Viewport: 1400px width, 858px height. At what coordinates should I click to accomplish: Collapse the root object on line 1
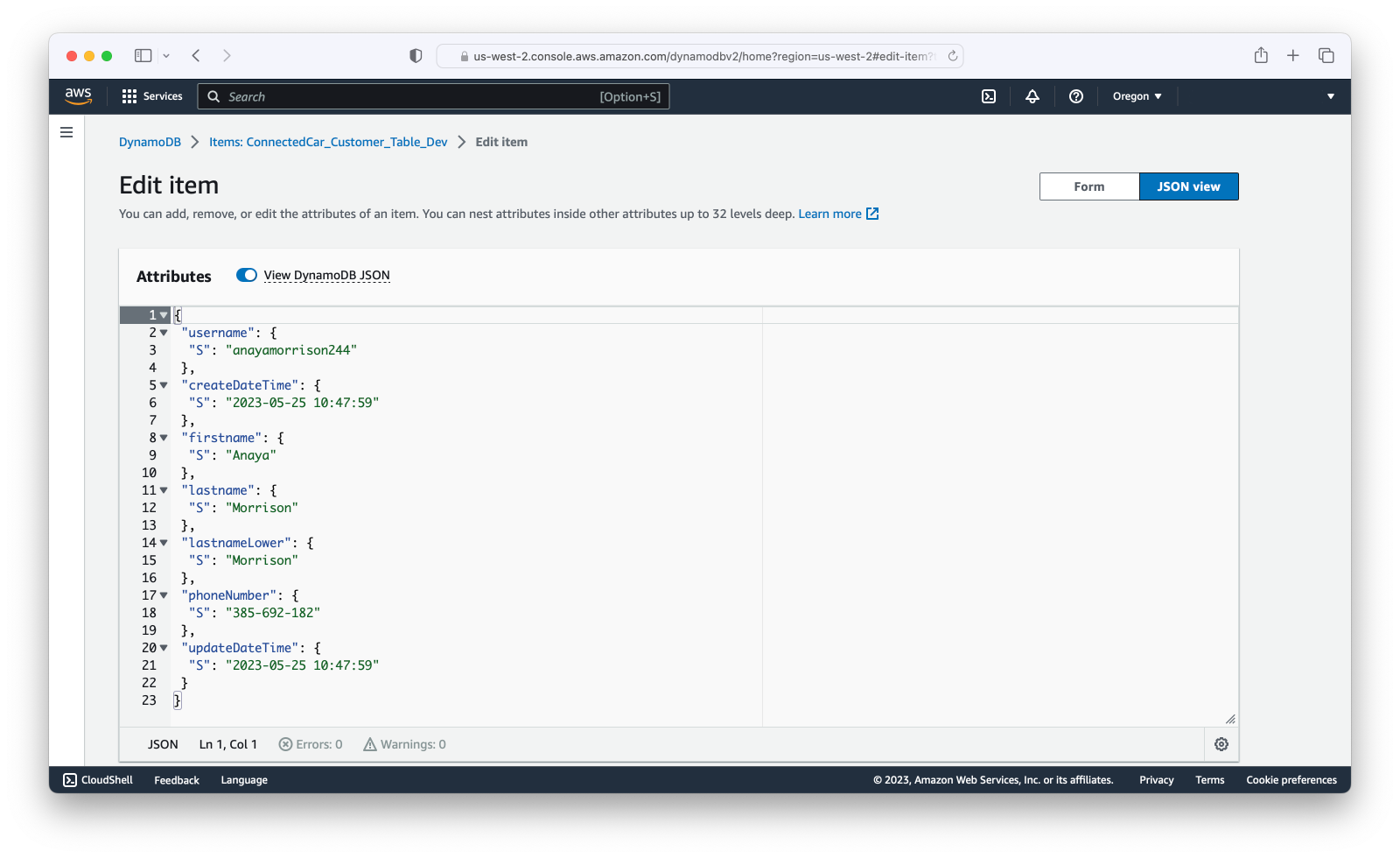[x=164, y=315]
